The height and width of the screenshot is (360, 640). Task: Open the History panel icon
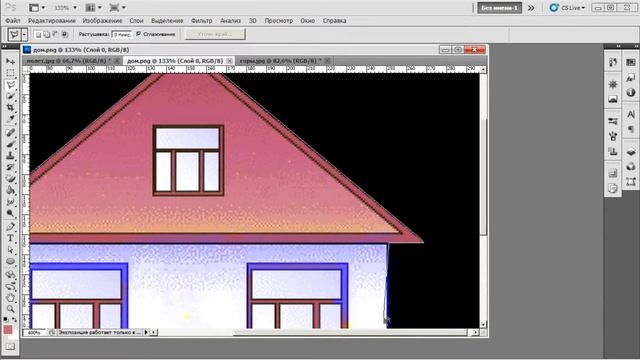(613, 62)
